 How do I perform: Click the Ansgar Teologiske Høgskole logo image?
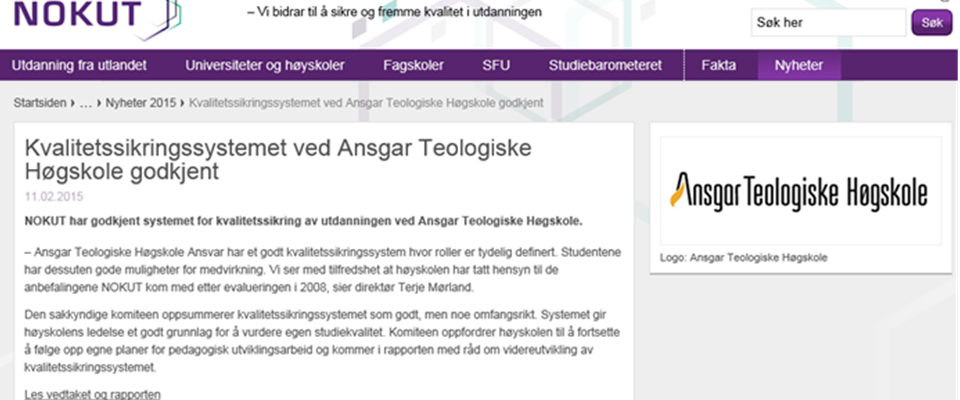tap(800, 191)
